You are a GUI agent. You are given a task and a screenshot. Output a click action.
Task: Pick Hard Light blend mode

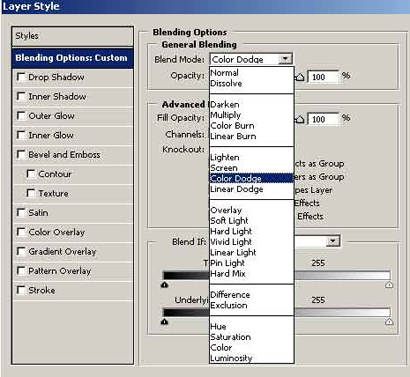(x=251, y=231)
